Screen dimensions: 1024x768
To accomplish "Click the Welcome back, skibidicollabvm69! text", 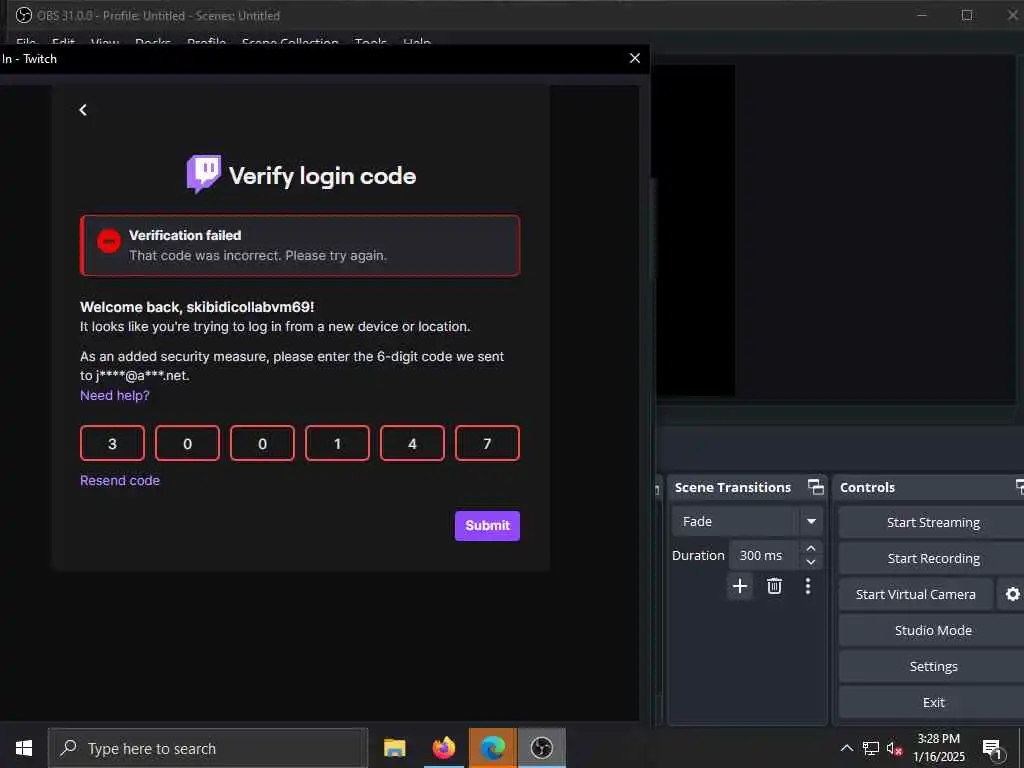I will point(197,307).
